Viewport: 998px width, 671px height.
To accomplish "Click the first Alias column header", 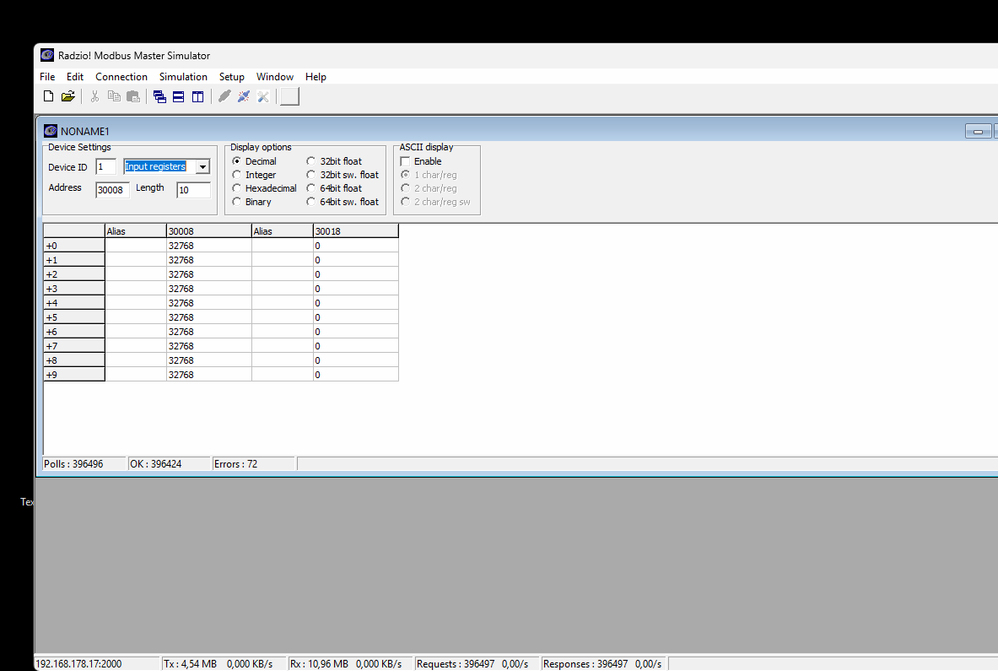I will pos(136,231).
